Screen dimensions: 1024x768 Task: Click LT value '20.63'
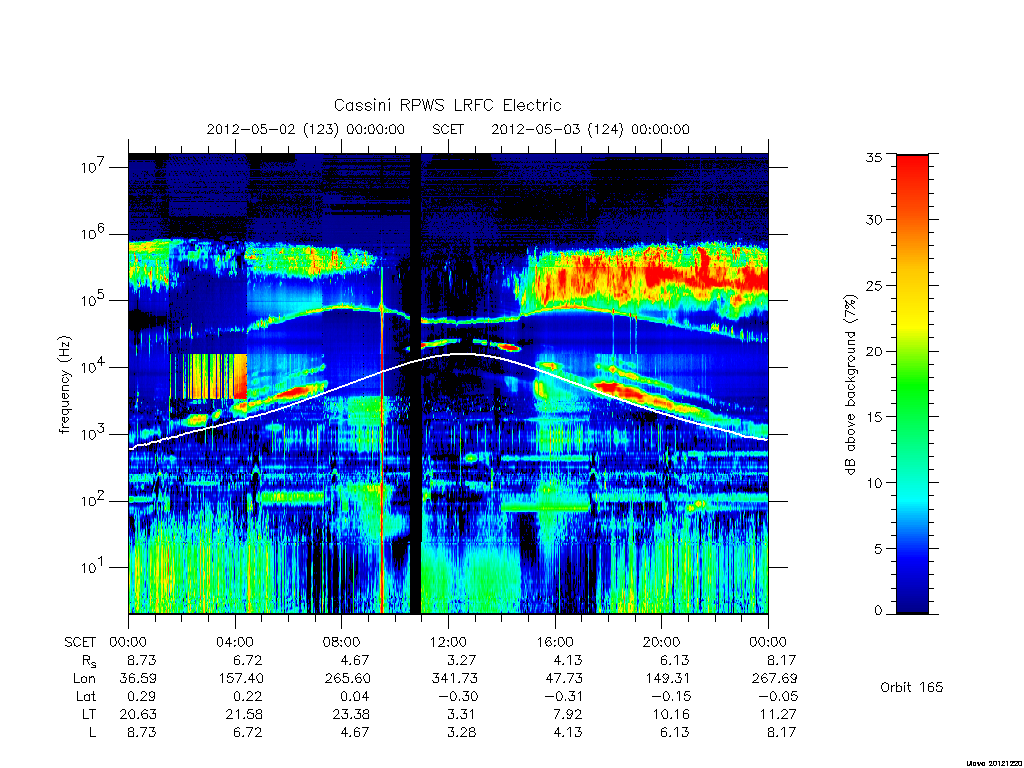coord(138,714)
